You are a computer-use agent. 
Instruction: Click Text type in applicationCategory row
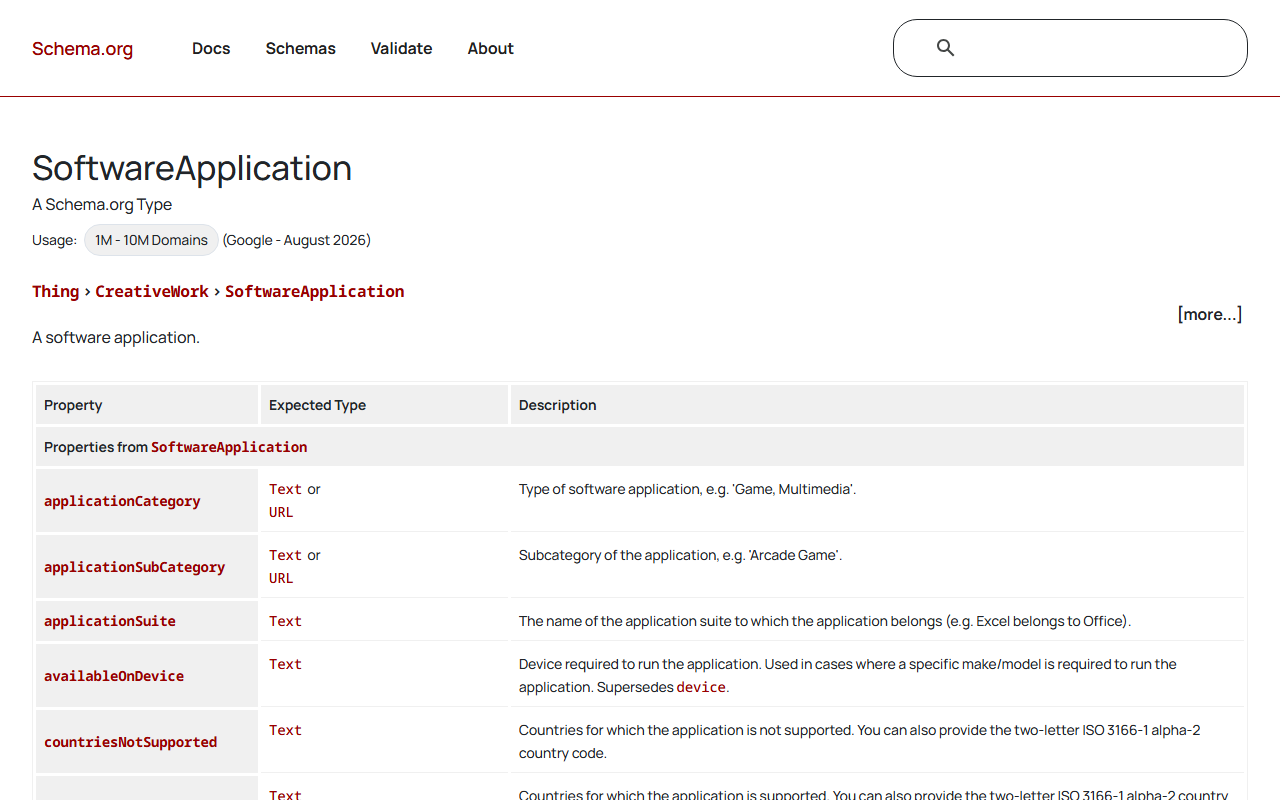pyautogui.click(x=285, y=489)
